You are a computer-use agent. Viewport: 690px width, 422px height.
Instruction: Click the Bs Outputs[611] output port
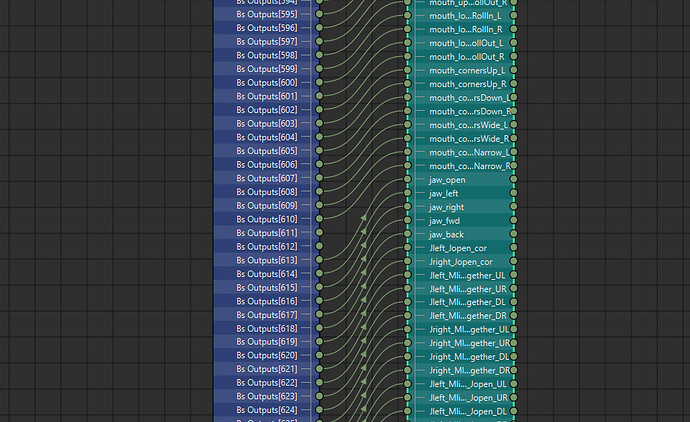point(319,232)
